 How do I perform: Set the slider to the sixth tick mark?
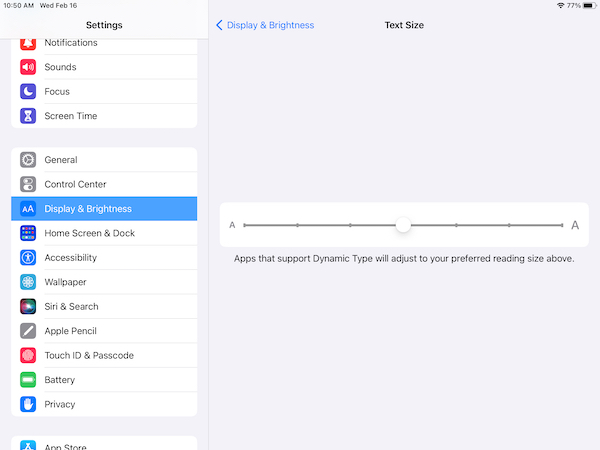coord(509,225)
